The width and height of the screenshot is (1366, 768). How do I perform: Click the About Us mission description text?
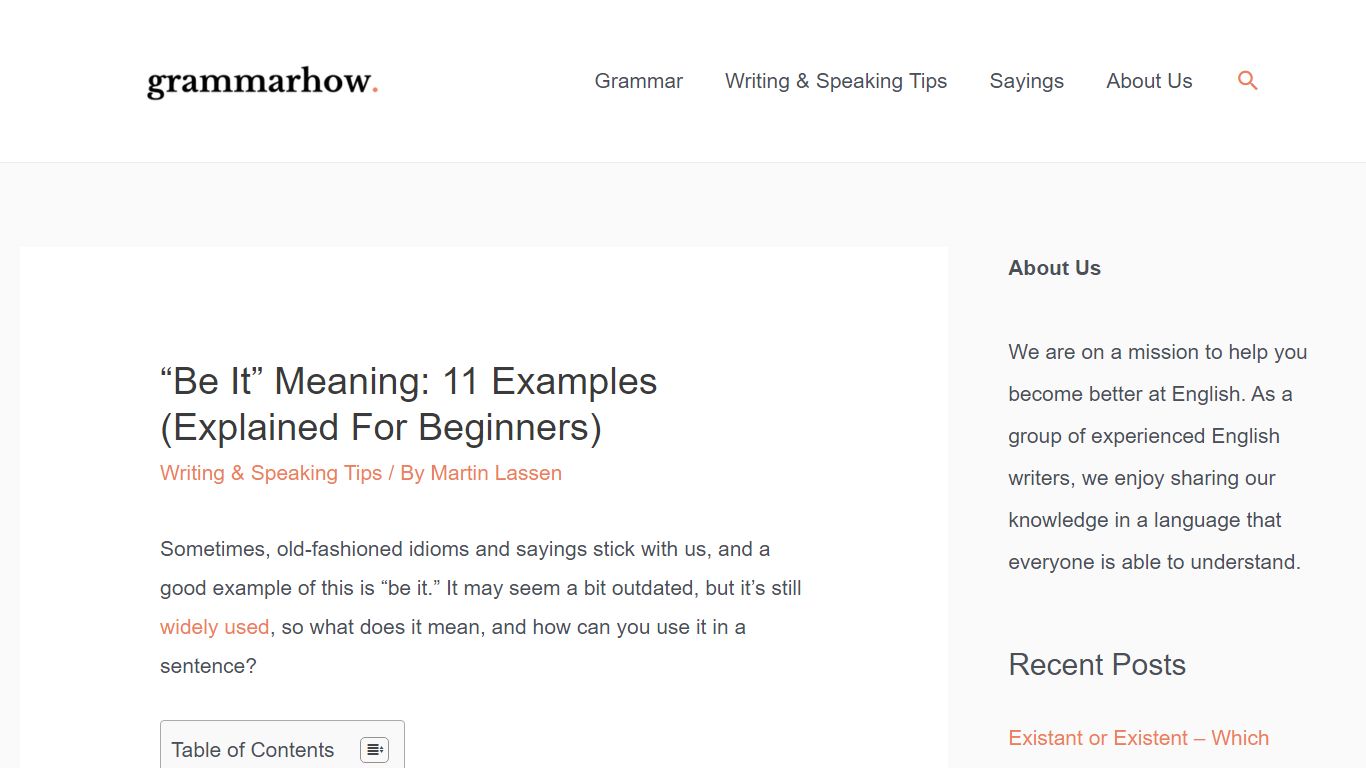coord(1158,457)
